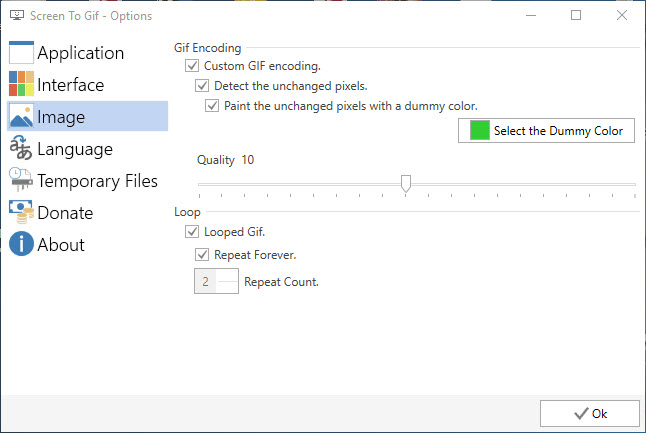This screenshot has height=433, width=646.
Task: Click the Image mountain picture icon
Action: (21, 116)
